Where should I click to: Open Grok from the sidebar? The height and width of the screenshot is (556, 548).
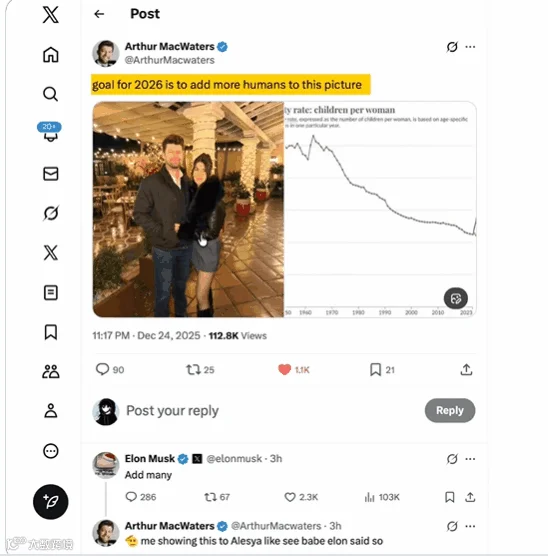51,213
